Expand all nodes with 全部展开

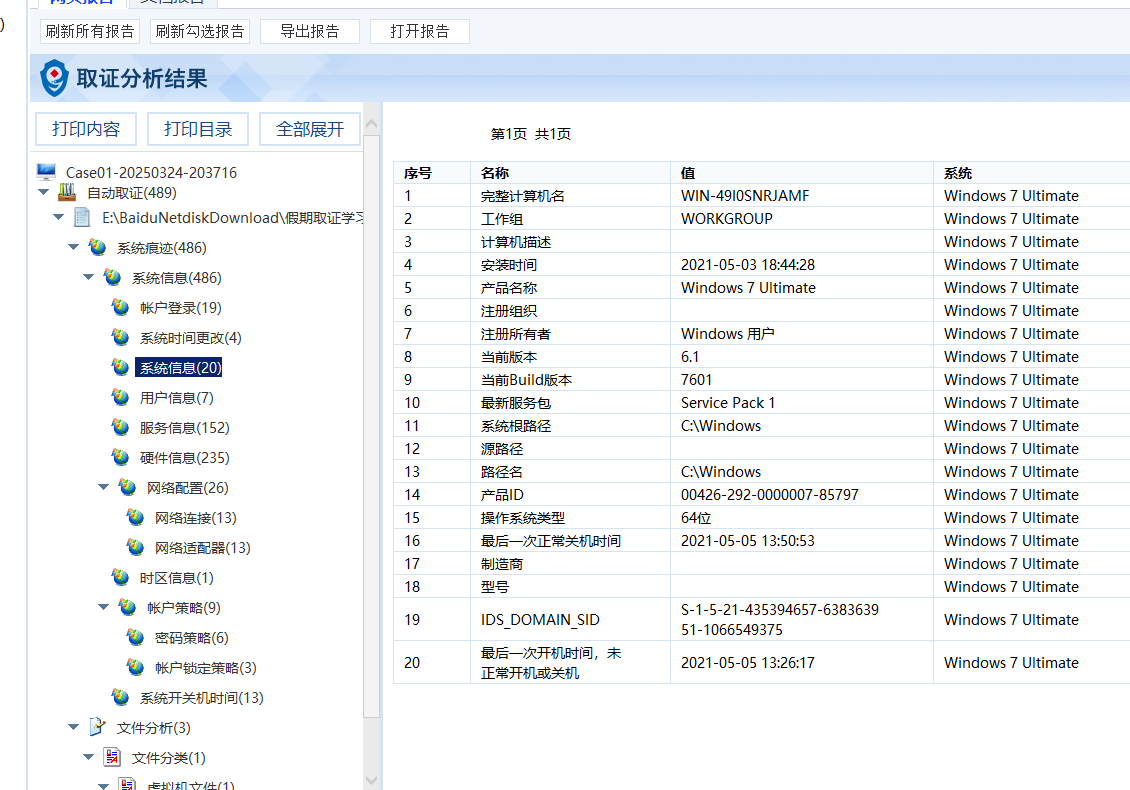(310, 129)
